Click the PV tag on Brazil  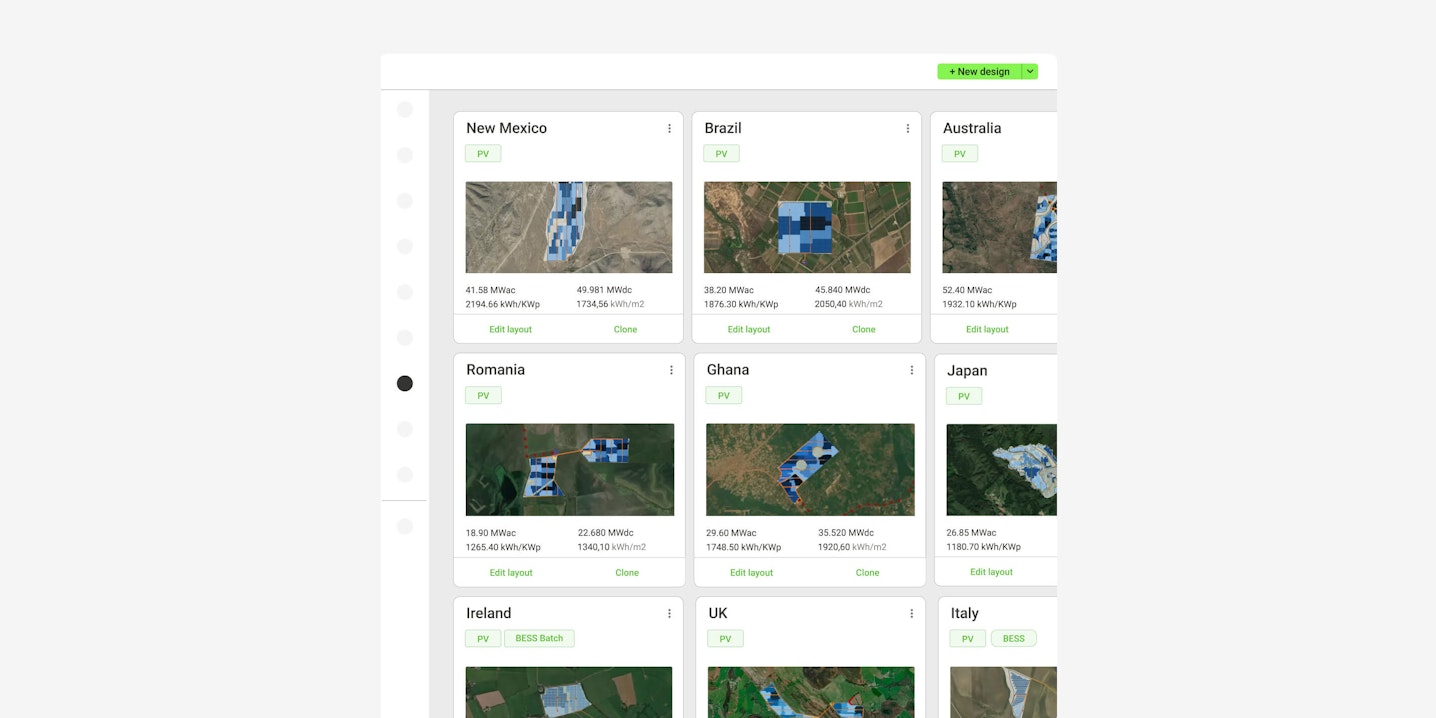click(x=721, y=154)
